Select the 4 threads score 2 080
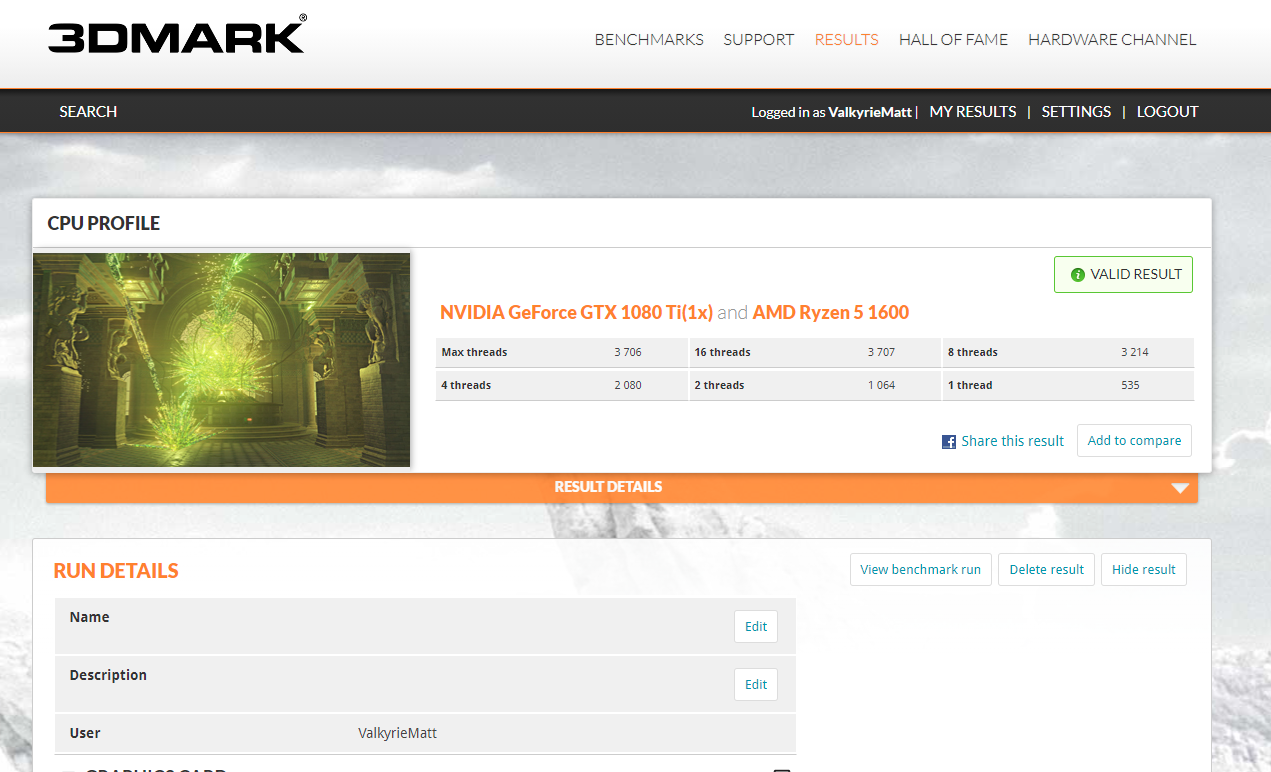 click(x=629, y=385)
